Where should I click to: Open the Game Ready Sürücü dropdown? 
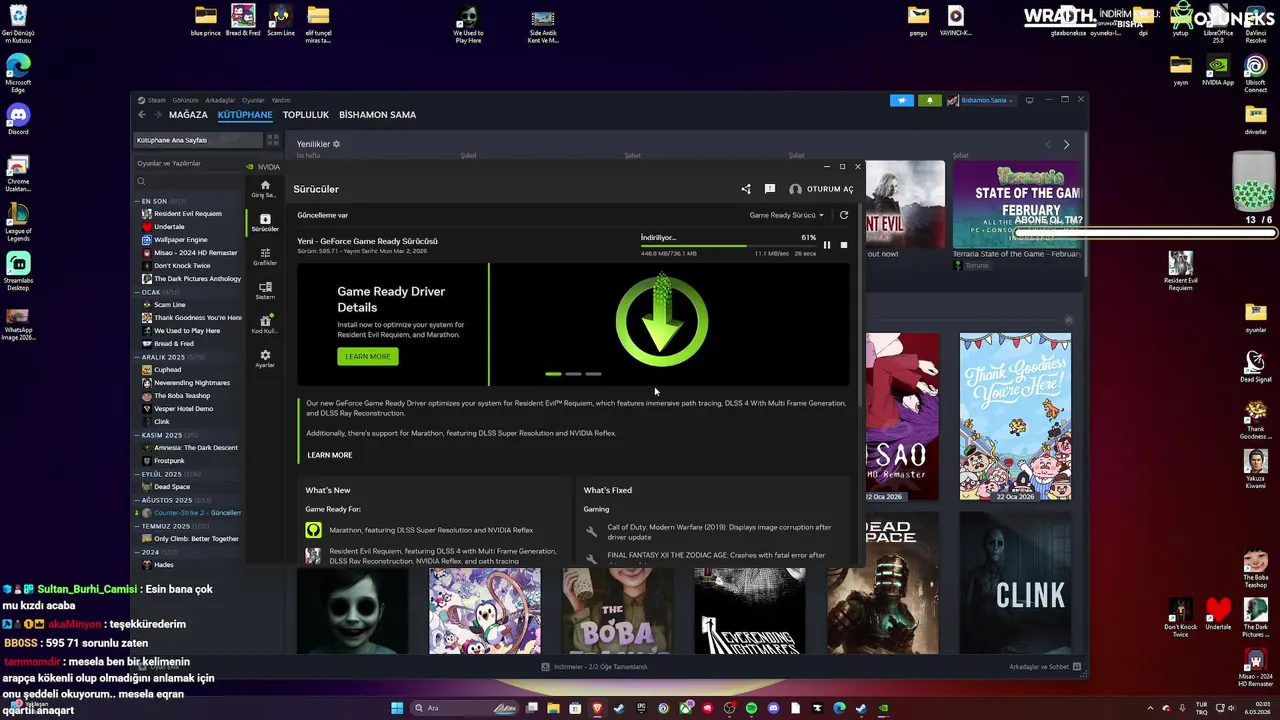787,215
